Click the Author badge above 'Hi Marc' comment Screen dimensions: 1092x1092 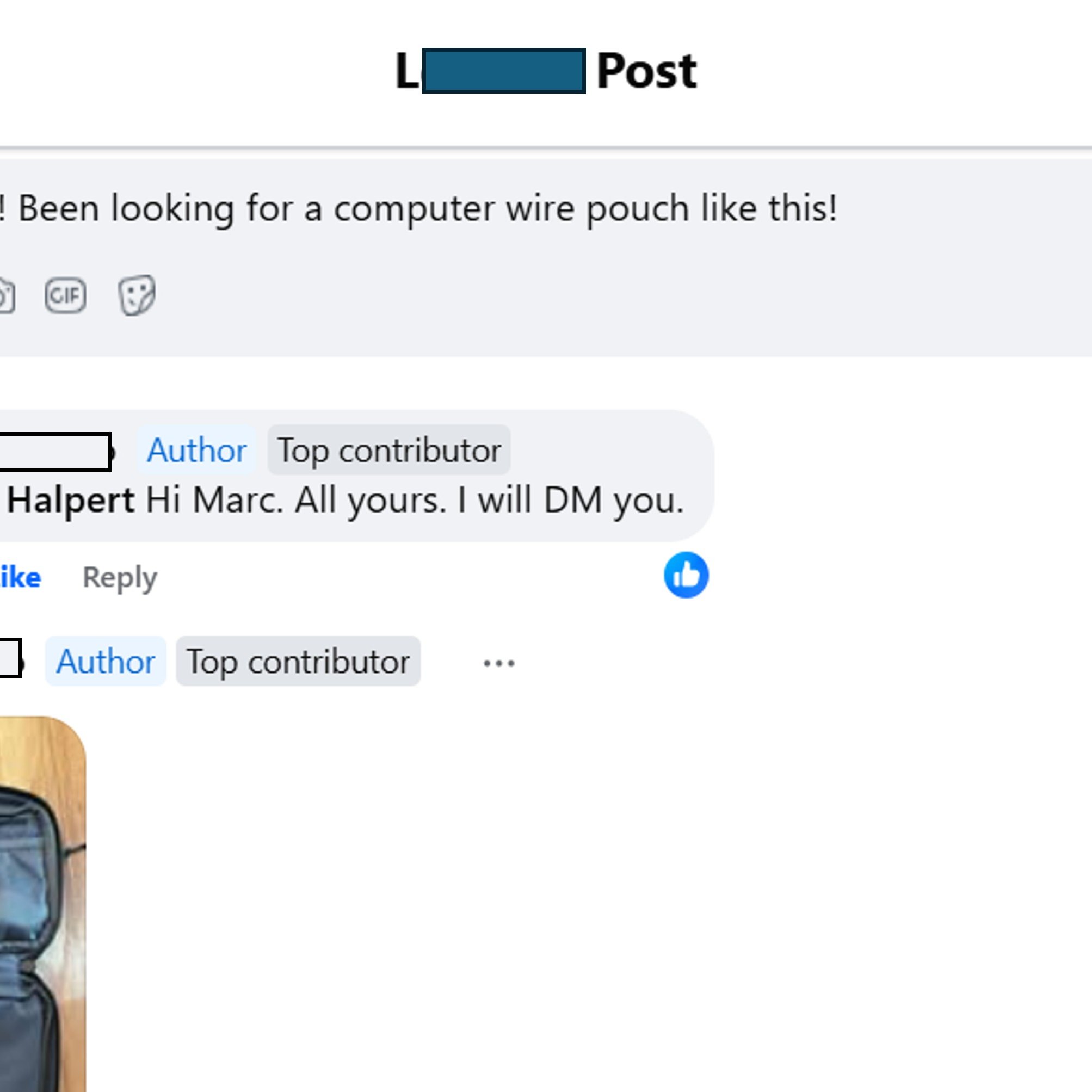point(197,450)
